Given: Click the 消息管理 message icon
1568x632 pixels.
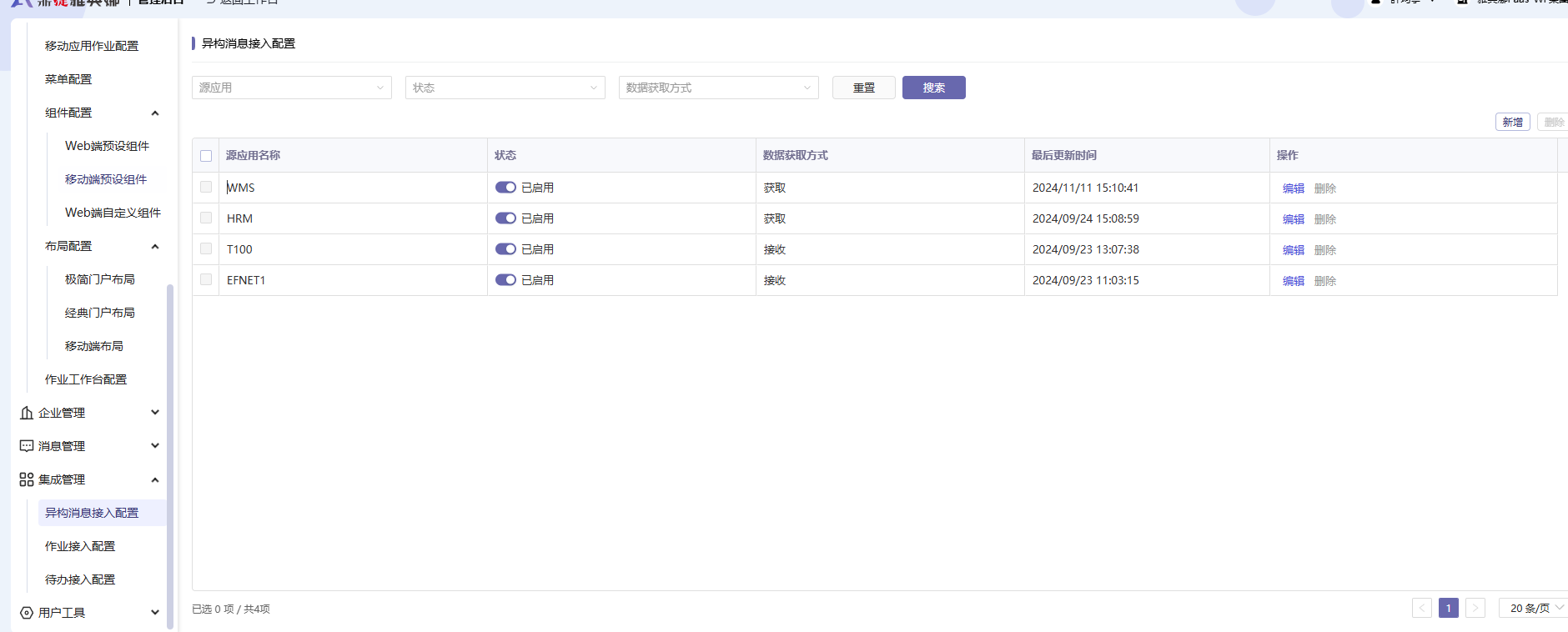Looking at the screenshot, I should click(27, 446).
